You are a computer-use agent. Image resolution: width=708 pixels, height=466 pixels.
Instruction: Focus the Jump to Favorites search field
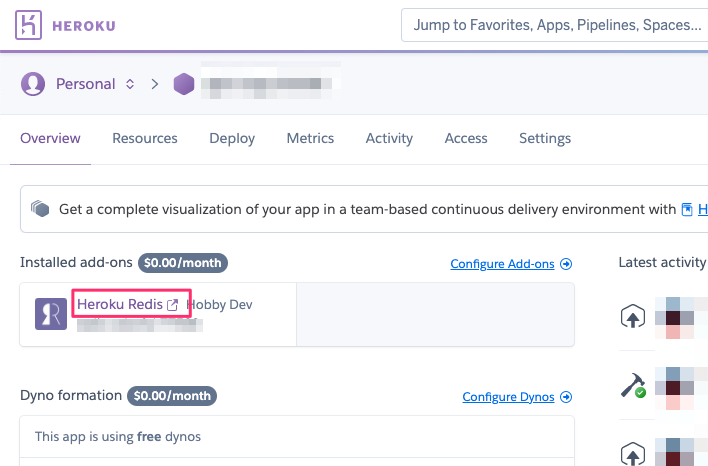point(554,25)
